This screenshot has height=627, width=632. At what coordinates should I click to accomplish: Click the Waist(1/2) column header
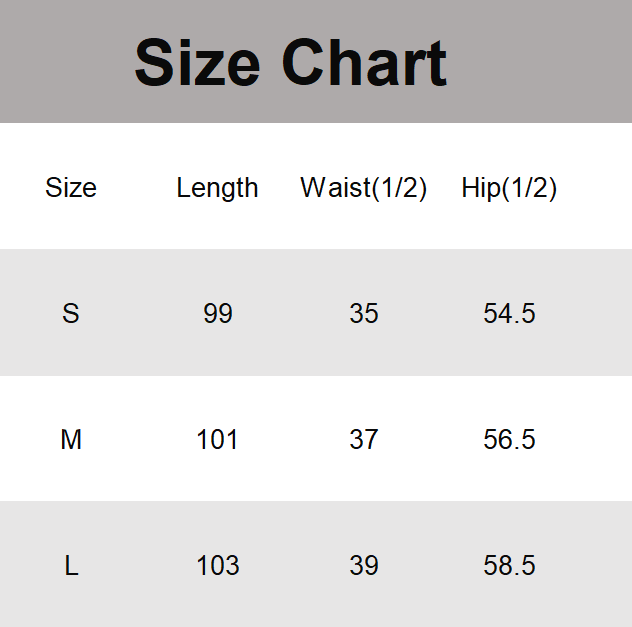(x=364, y=188)
